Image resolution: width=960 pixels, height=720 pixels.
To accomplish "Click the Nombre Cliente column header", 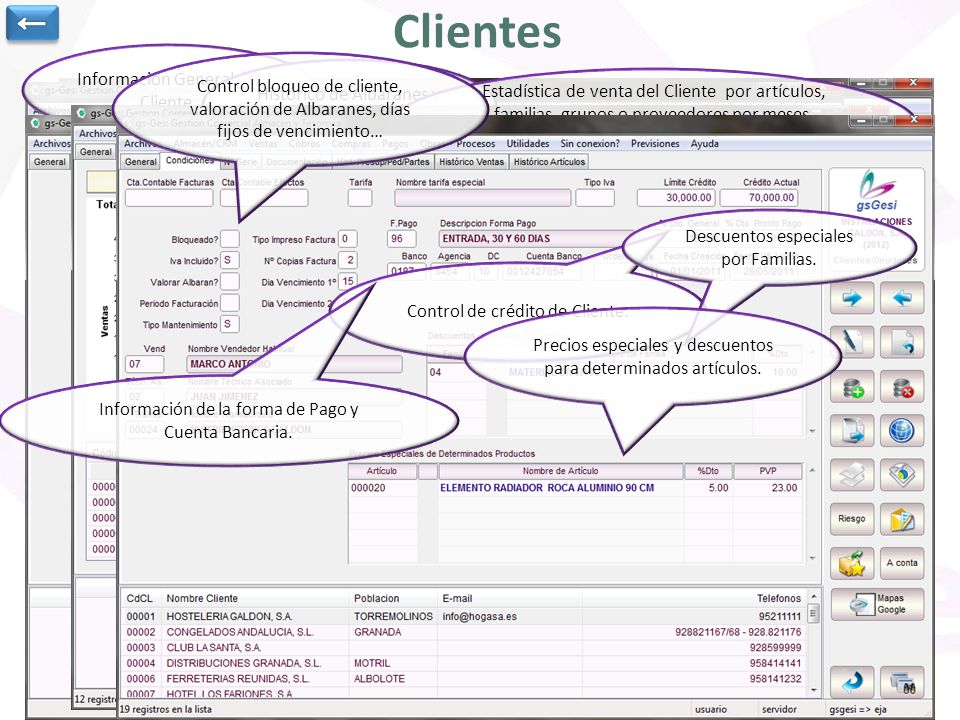I will (x=202, y=598).
